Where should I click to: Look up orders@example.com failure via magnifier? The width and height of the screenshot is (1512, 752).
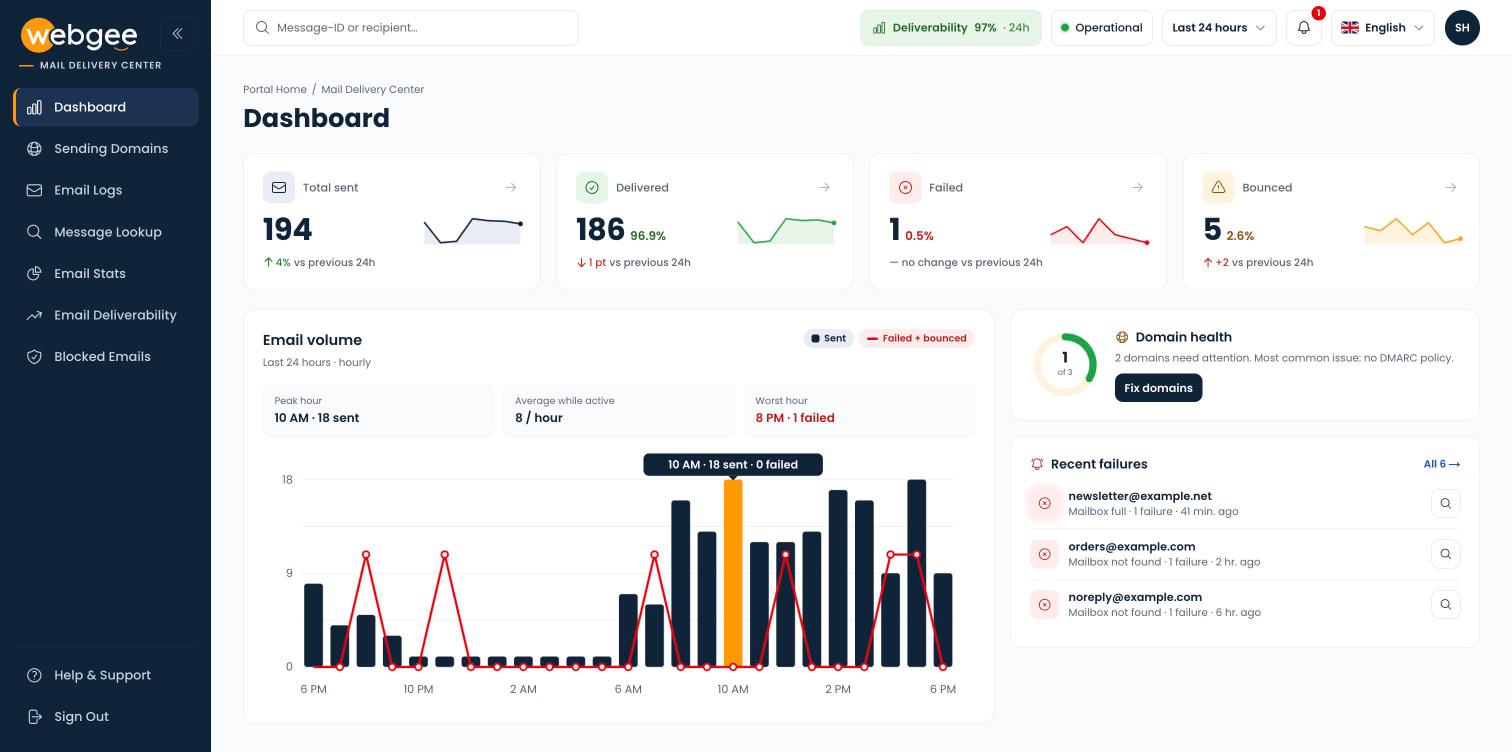pyautogui.click(x=1446, y=553)
